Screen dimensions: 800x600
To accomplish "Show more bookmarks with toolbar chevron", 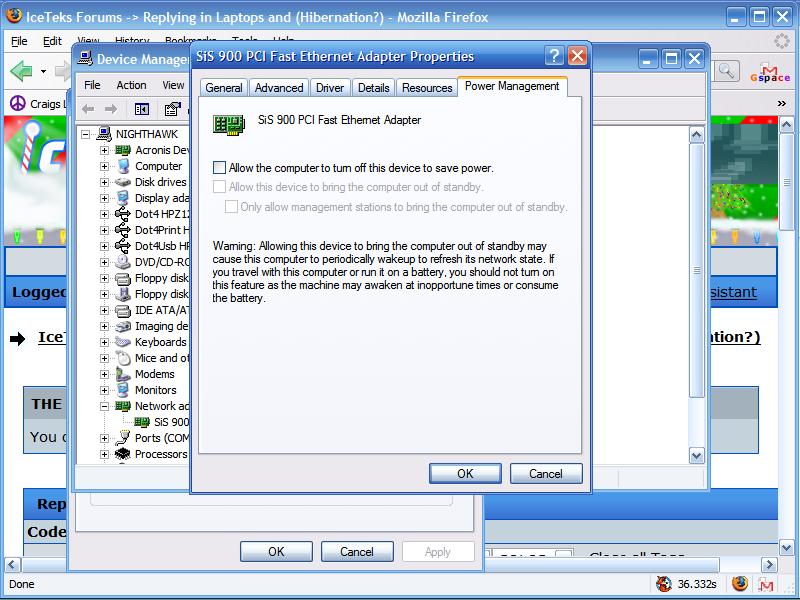I will [x=781, y=104].
